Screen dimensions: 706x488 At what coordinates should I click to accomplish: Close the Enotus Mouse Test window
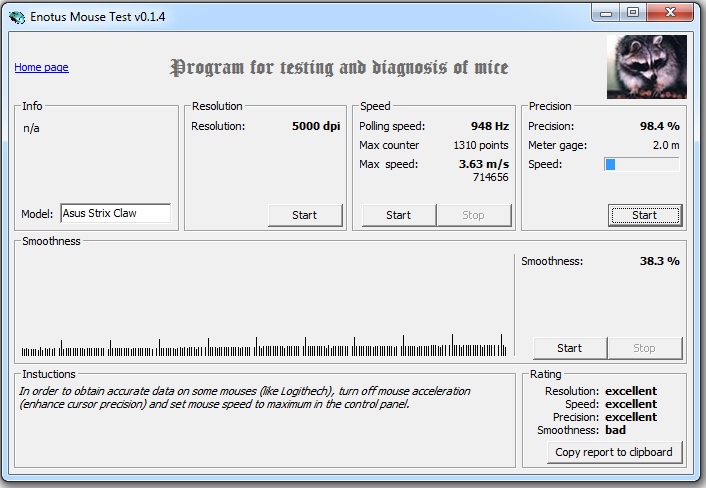coord(670,13)
